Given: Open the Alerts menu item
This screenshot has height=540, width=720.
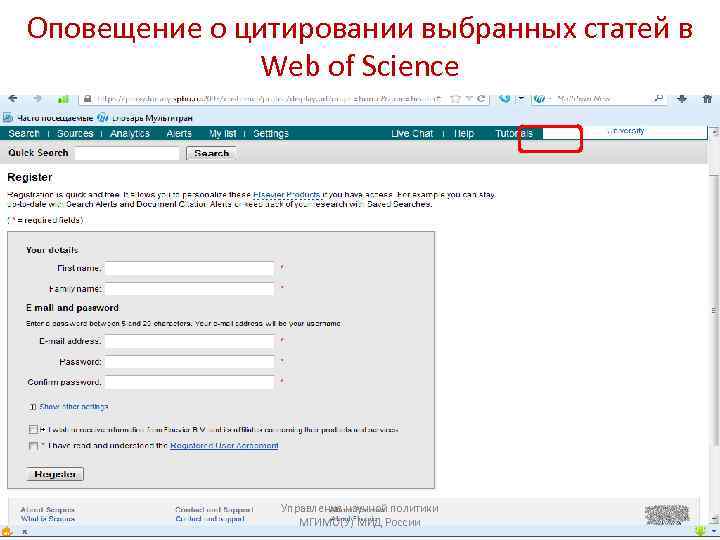Looking at the screenshot, I should [x=179, y=134].
